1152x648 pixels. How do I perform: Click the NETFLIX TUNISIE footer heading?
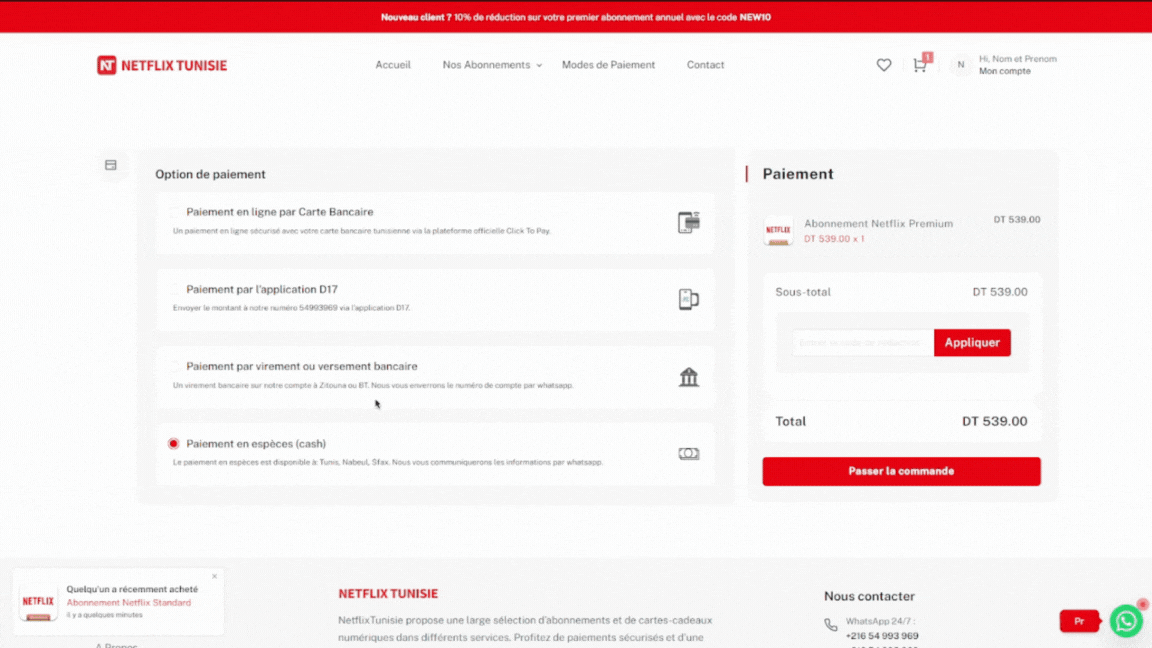click(x=388, y=594)
